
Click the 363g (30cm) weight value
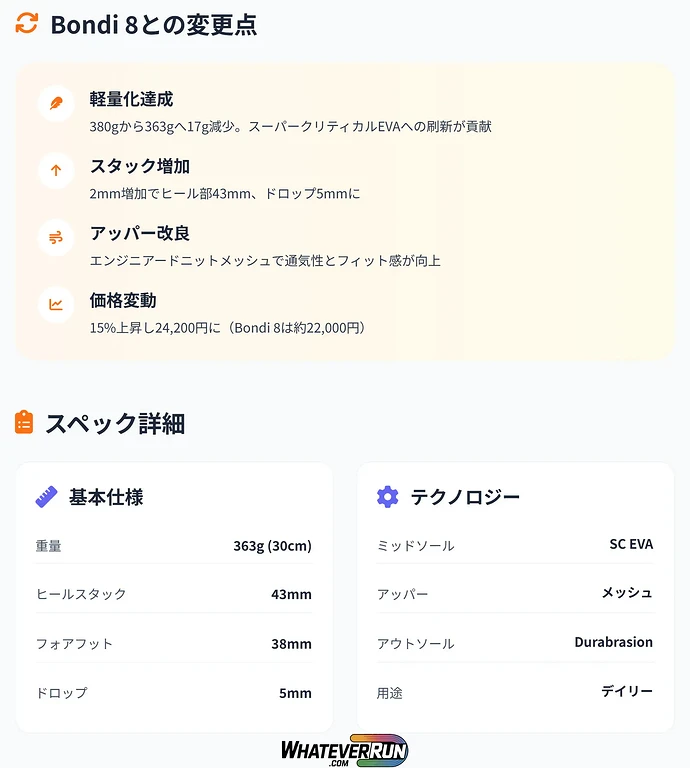pyautogui.click(x=272, y=546)
